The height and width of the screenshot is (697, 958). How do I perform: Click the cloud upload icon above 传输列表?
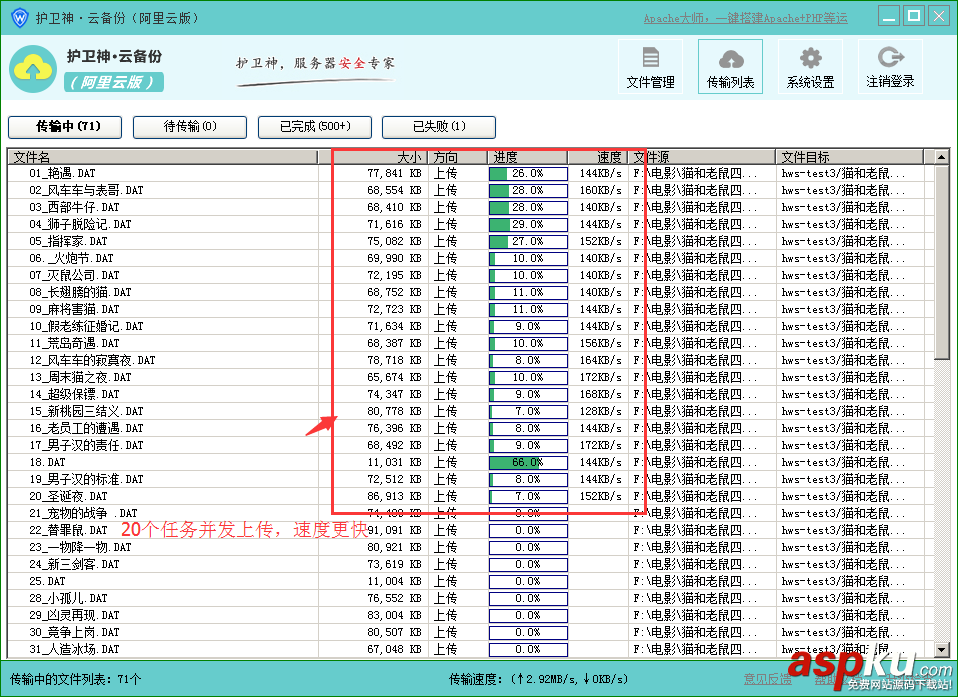[730, 58]
